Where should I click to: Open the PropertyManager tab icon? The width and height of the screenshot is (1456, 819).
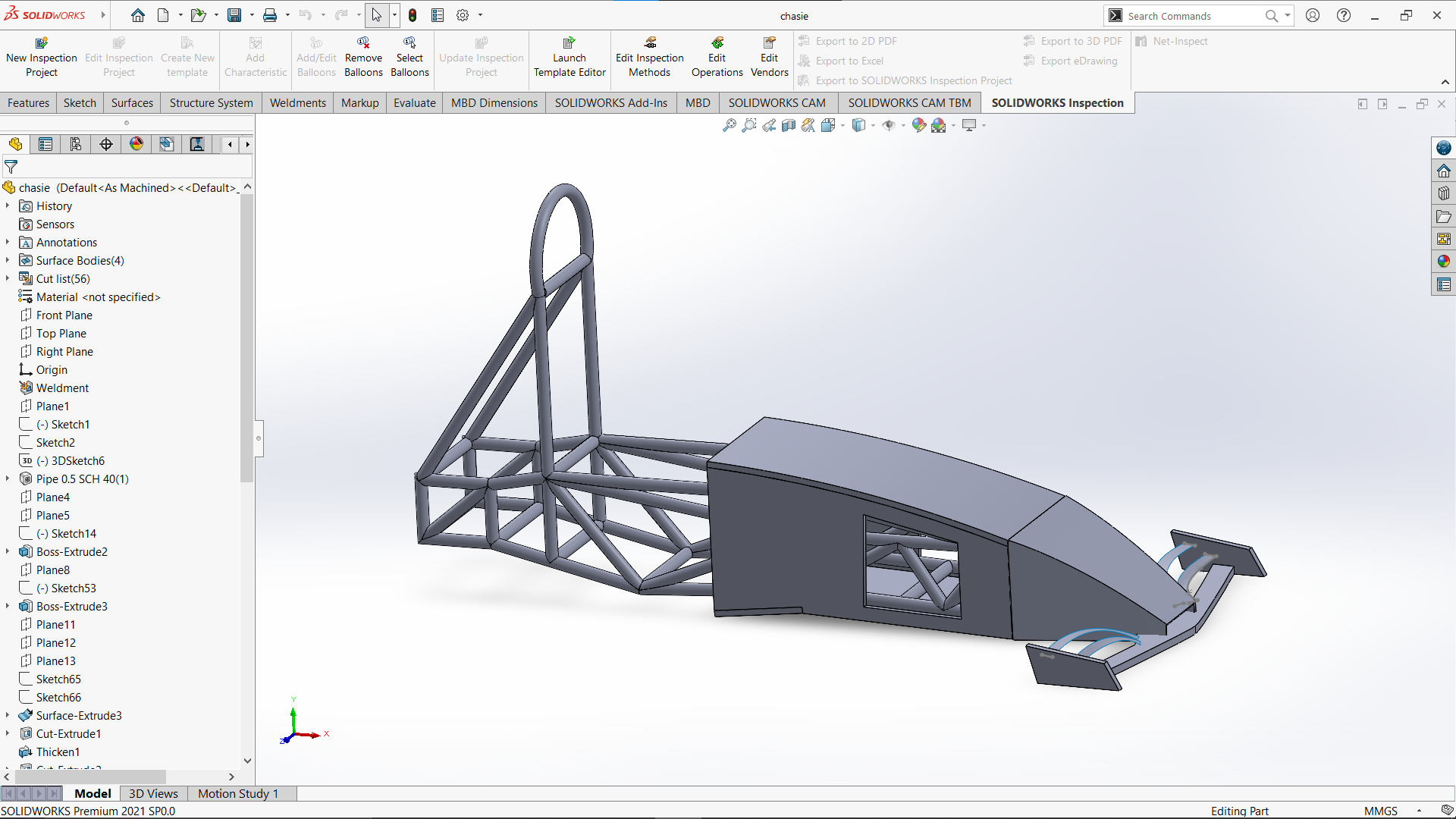coord(45,144)
